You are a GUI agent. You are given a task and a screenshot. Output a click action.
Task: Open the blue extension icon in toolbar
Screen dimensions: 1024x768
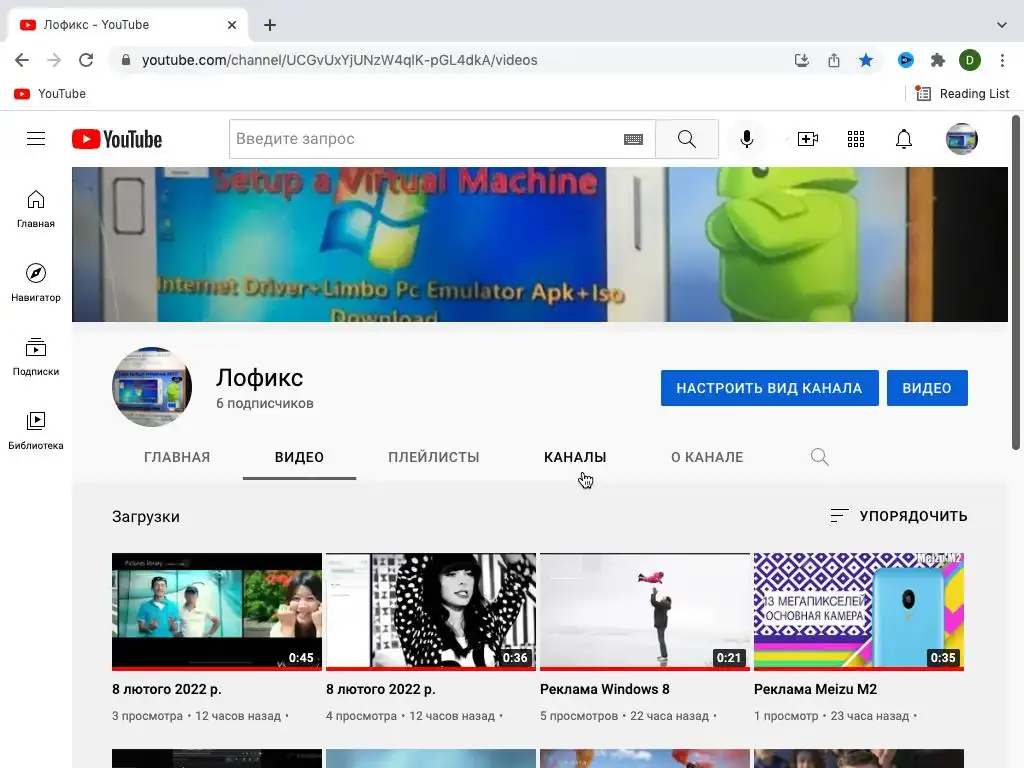point(905,60)
